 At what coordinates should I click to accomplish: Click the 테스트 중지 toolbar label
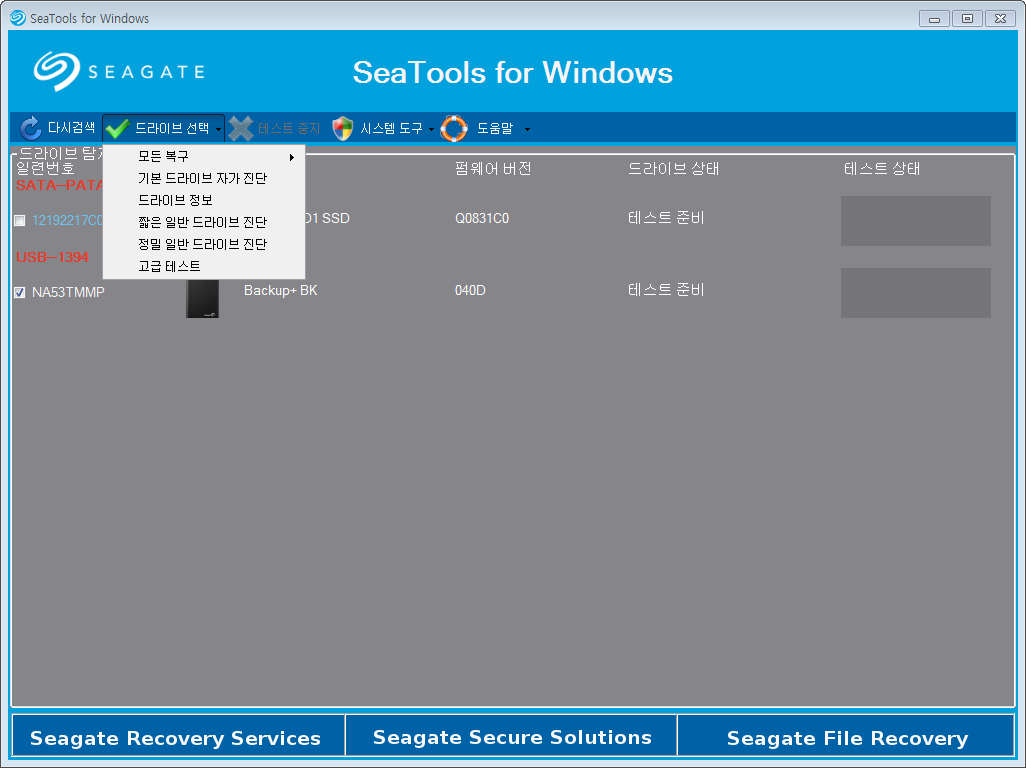click(289, 128)
